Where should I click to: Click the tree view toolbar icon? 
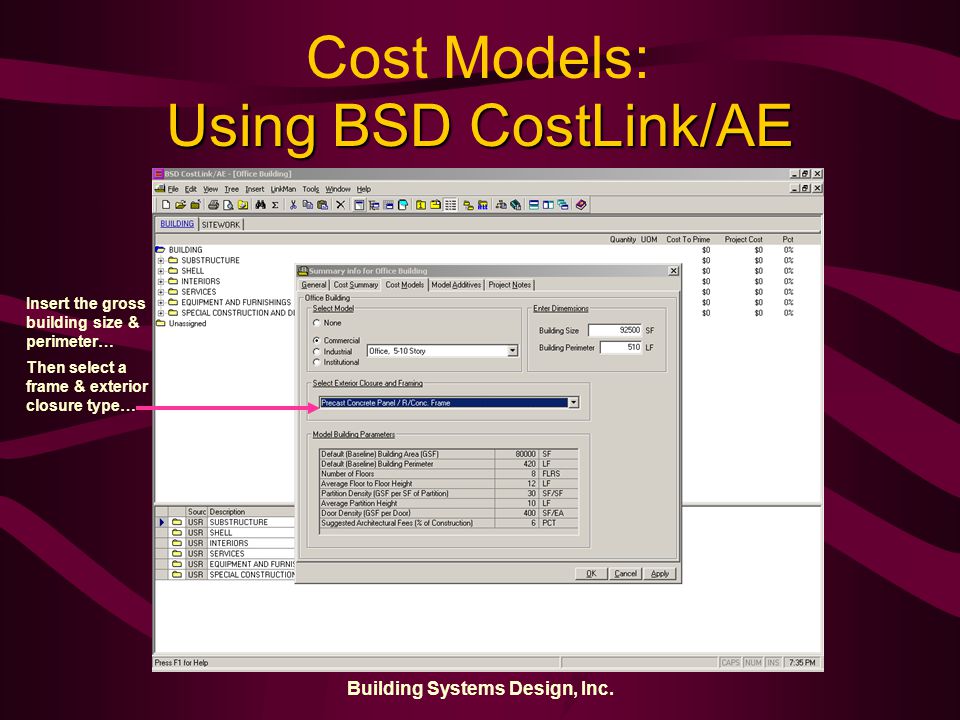tap(374, 204)
